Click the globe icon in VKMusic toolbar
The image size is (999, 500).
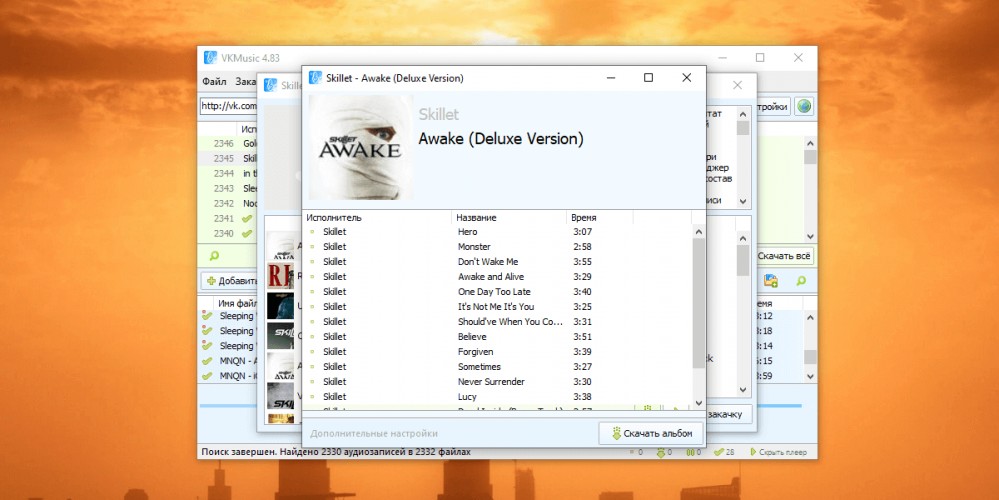804,106
